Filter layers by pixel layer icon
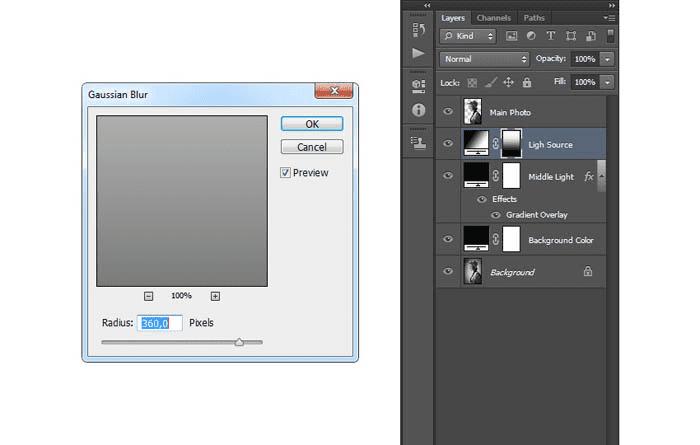 click(x=511, y=36)
